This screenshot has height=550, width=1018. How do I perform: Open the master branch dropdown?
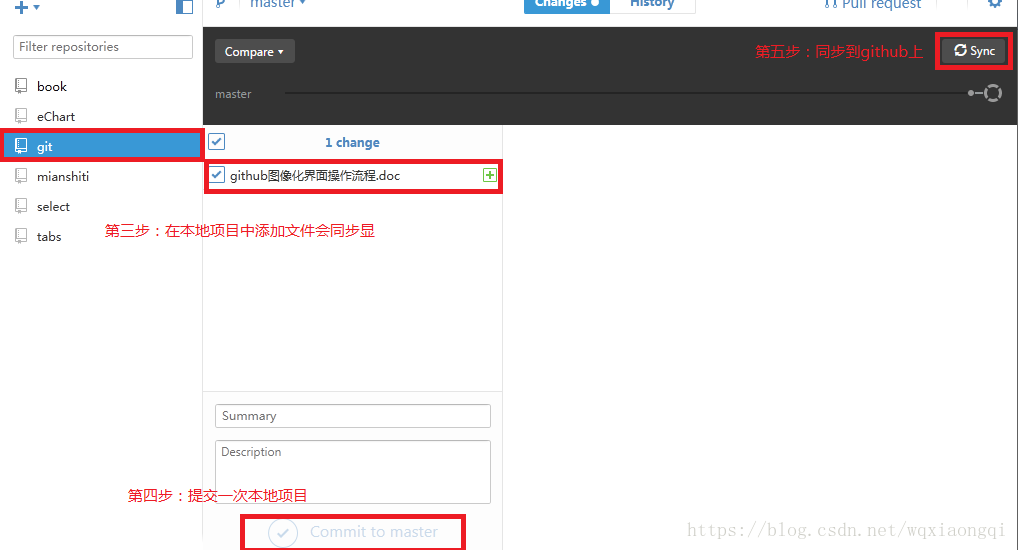(278, 4)
